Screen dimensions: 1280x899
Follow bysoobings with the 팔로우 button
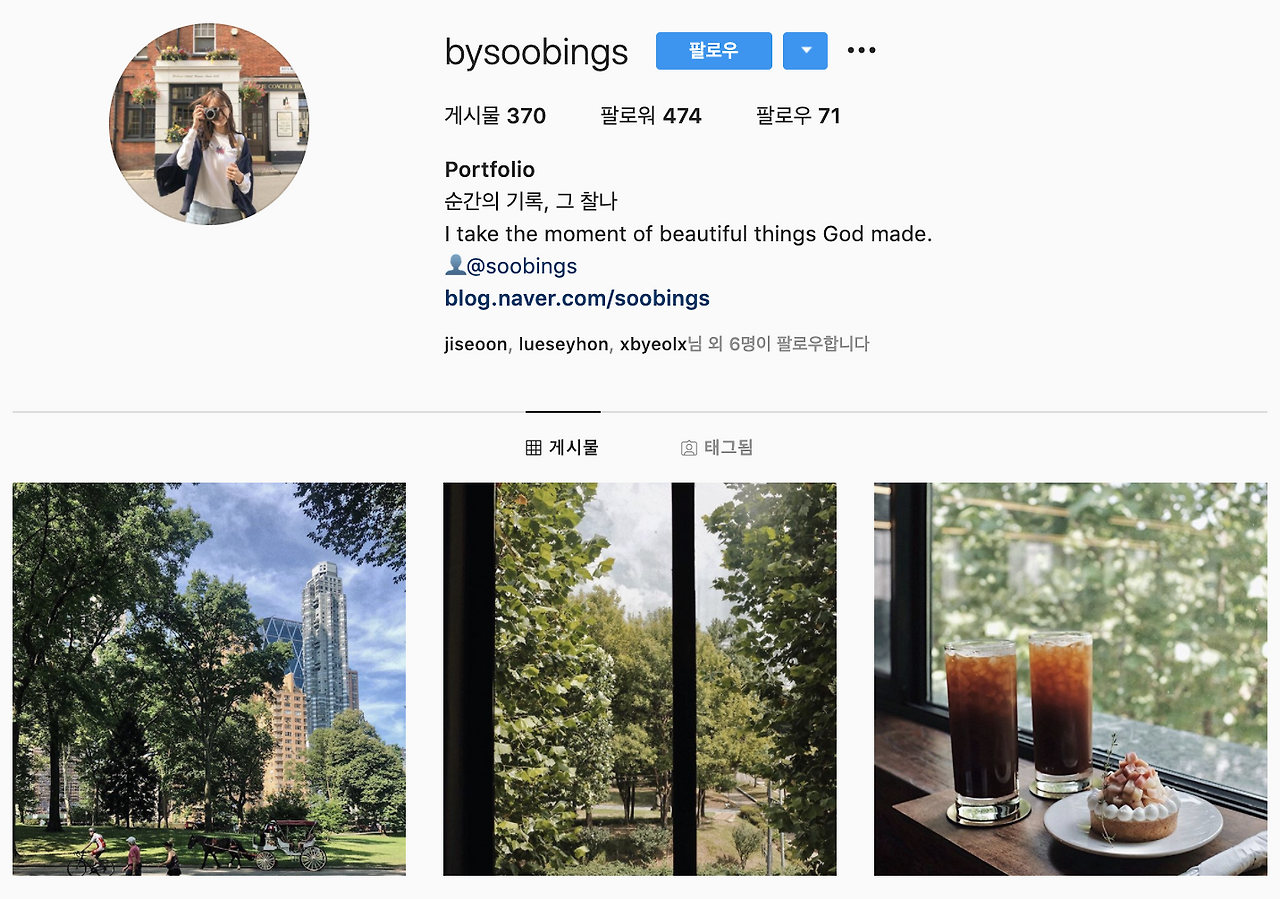click(714, 51)
